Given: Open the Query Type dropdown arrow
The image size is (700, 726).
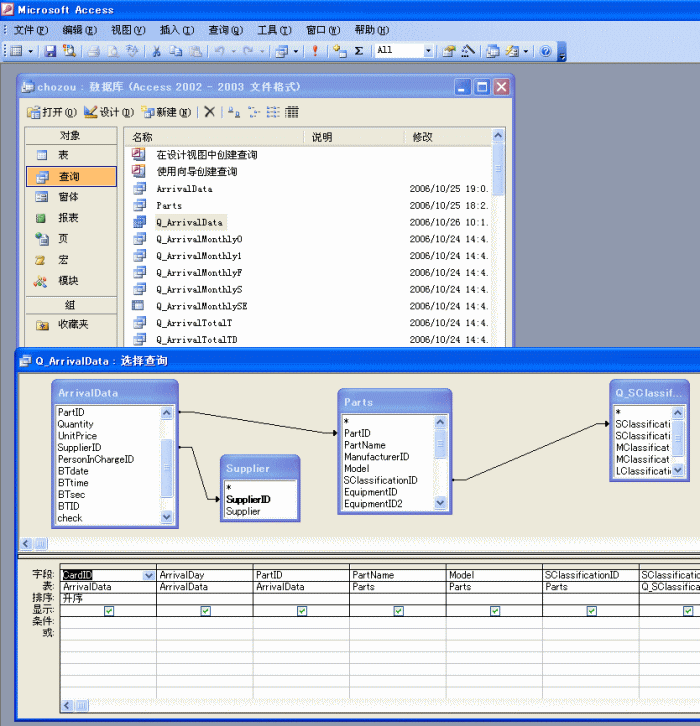Looking at the screenshot, I should pyautogui.click(x=296, y=51).
